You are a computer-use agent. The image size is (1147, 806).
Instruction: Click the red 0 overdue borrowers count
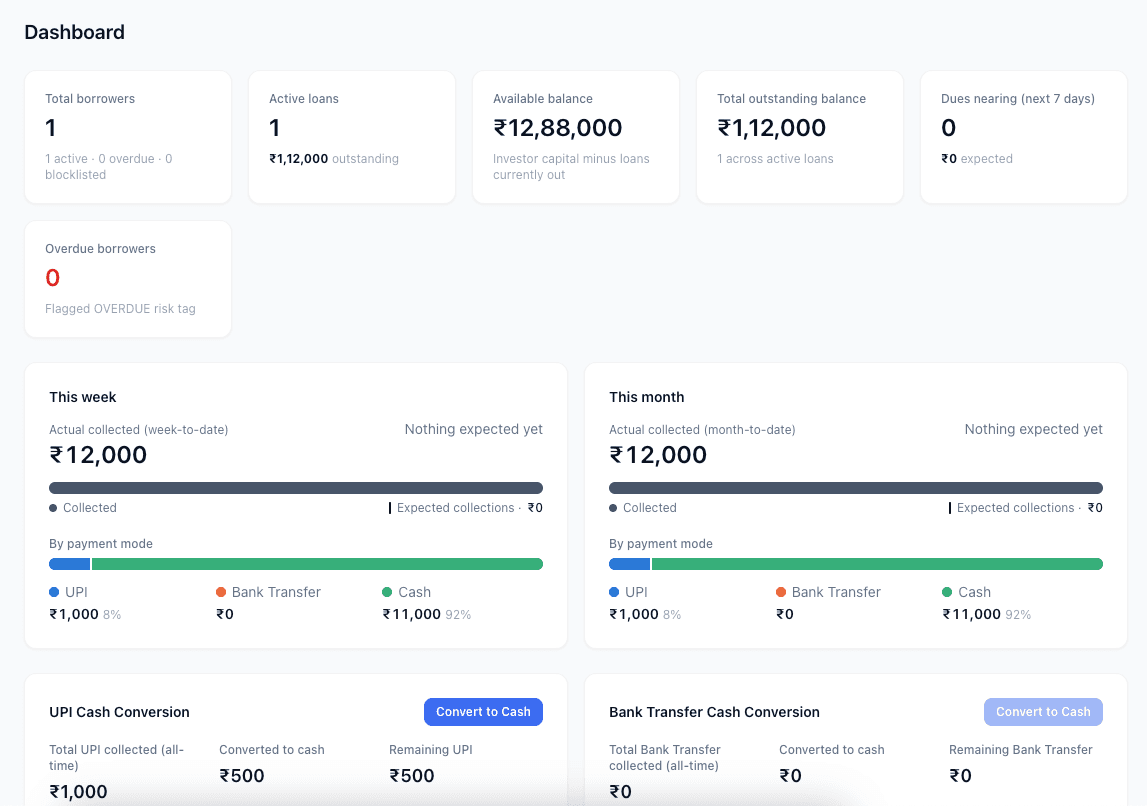(53, 278)
